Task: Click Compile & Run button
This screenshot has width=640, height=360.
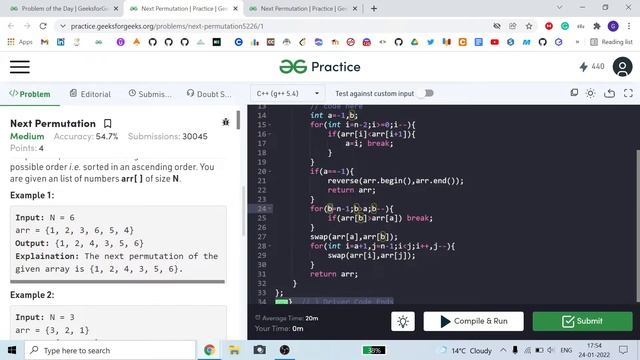Action: (x=473, y=321)
